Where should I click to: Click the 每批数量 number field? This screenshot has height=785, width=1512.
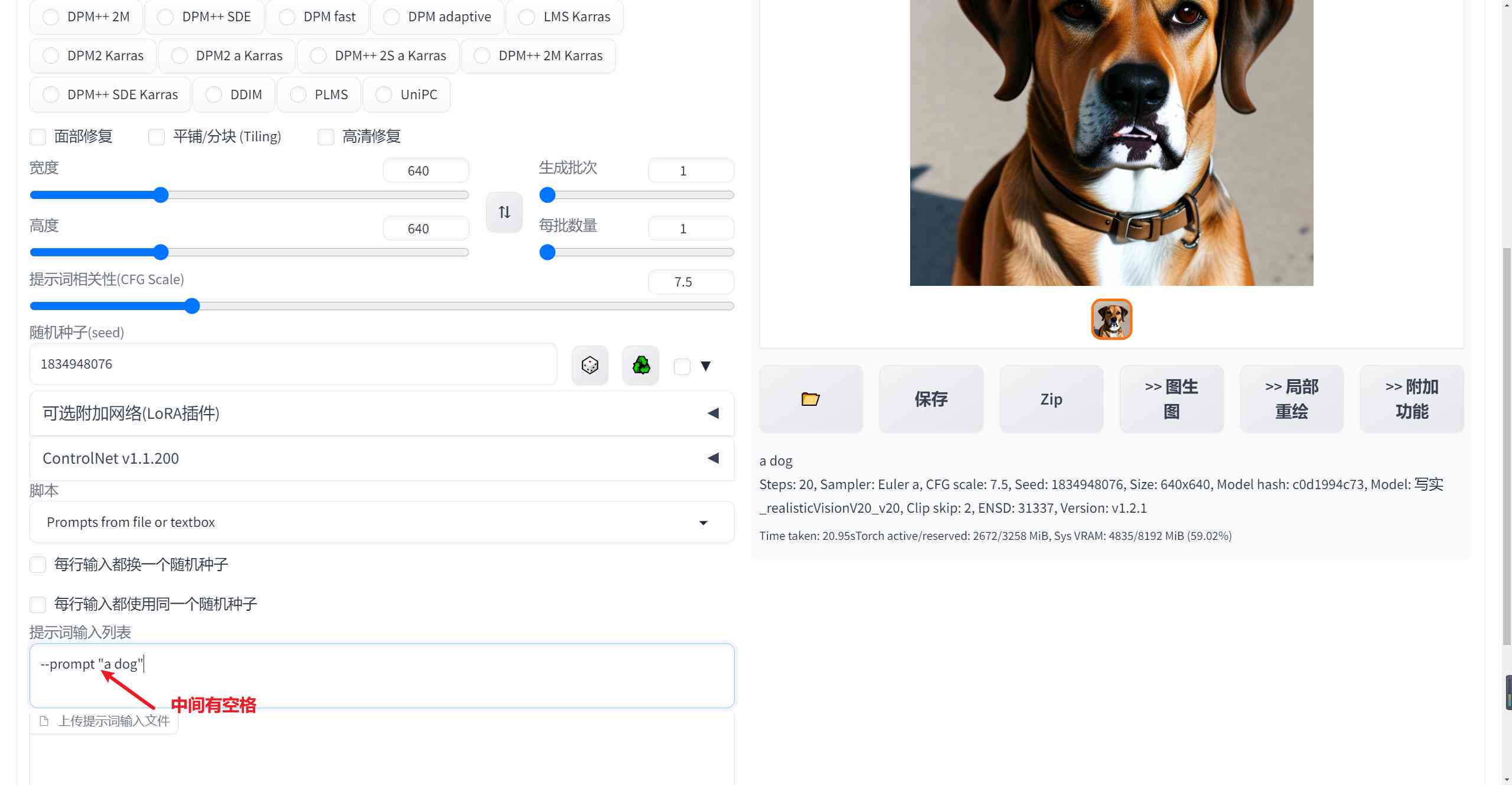pos(691,229)
